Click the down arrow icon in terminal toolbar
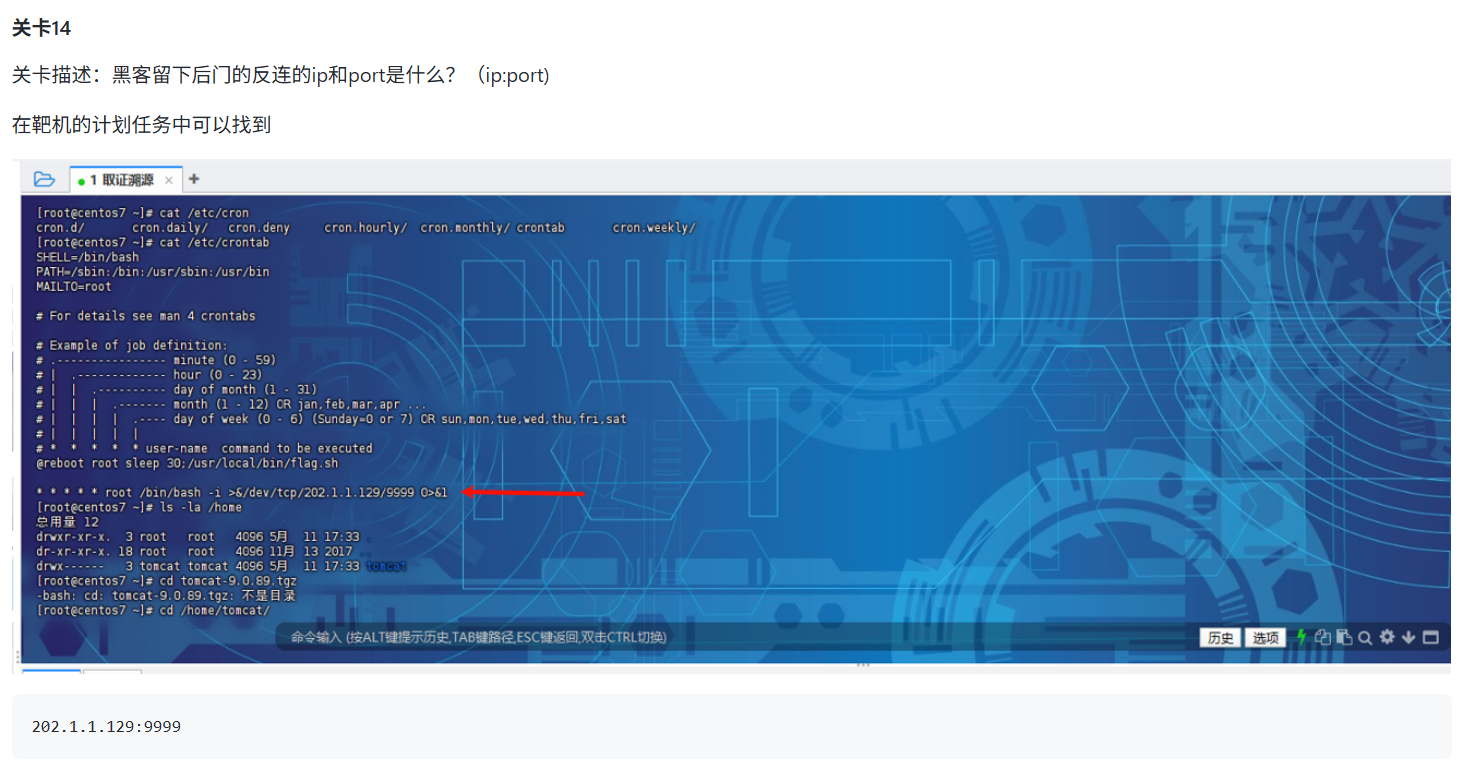 pyautogui.click(x=1408, y=637)
